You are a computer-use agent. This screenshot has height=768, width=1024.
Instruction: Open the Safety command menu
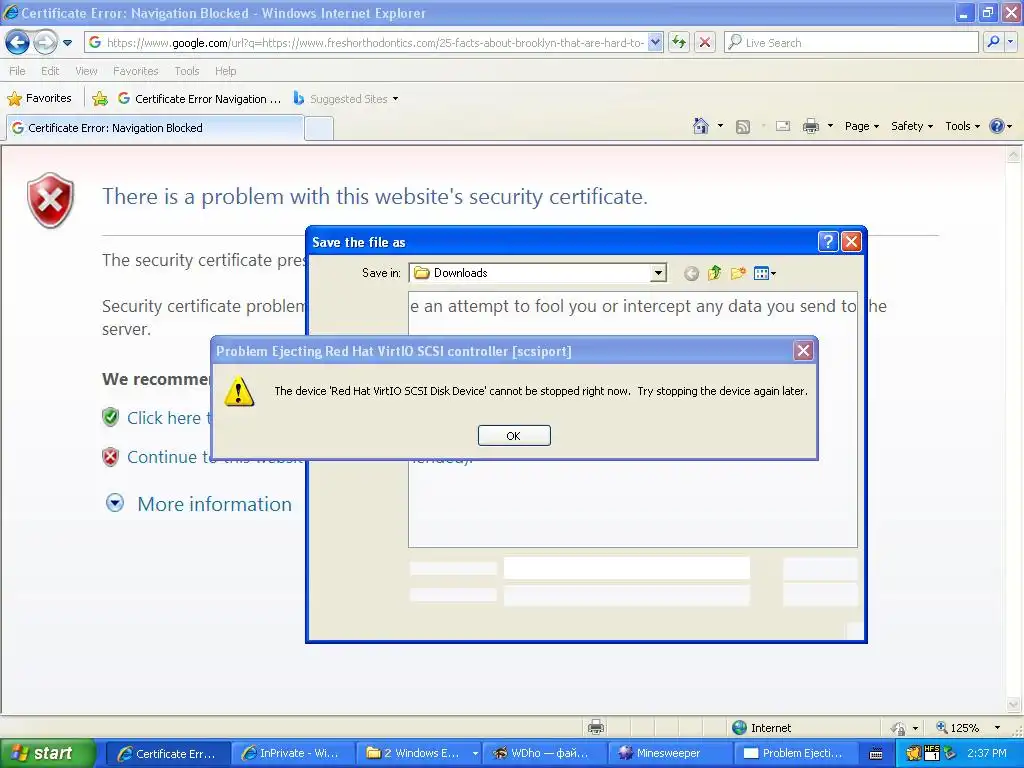click(912, 126)
